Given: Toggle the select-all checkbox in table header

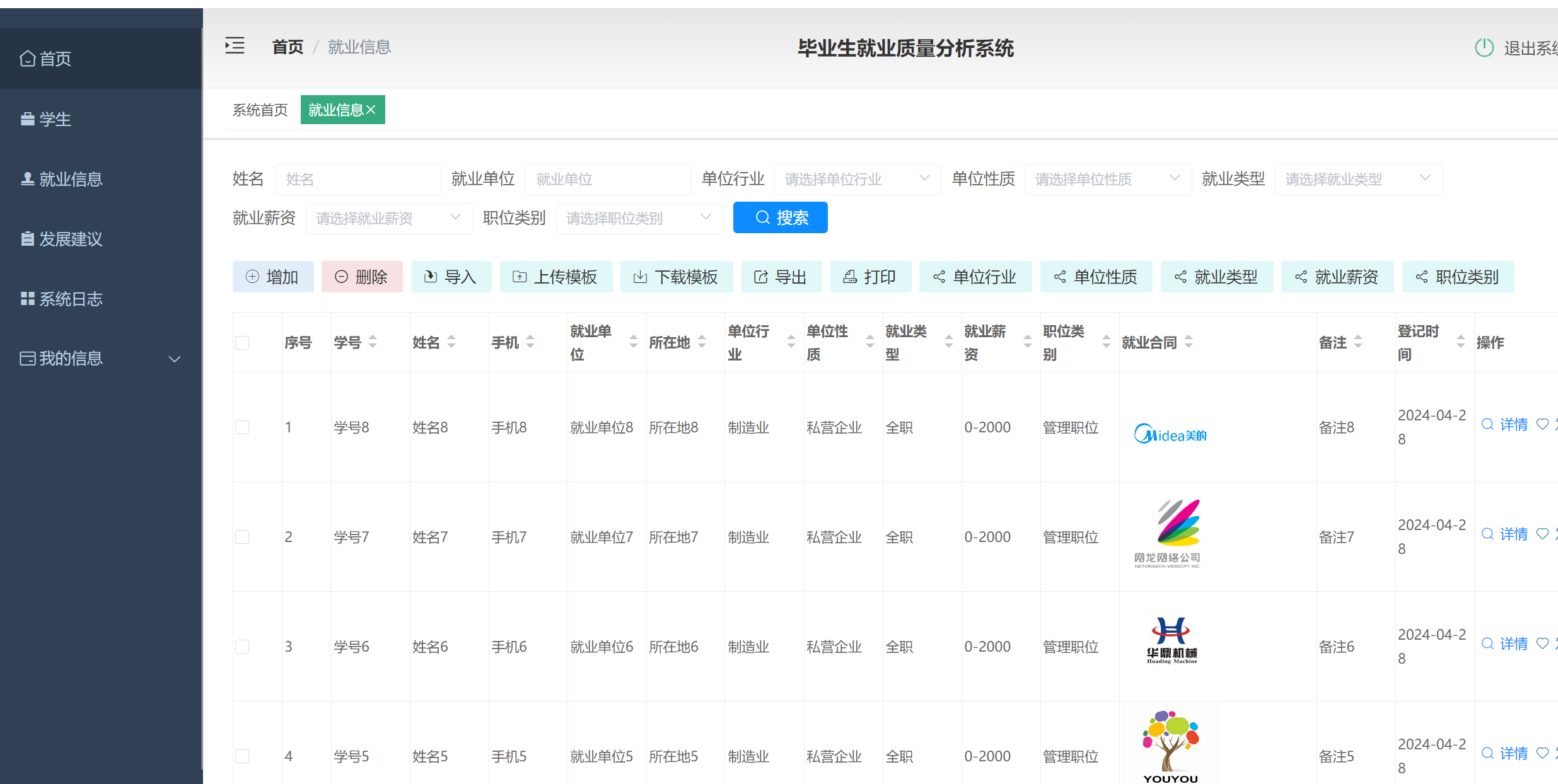Looking at the screenshot, I should (242, 342).
